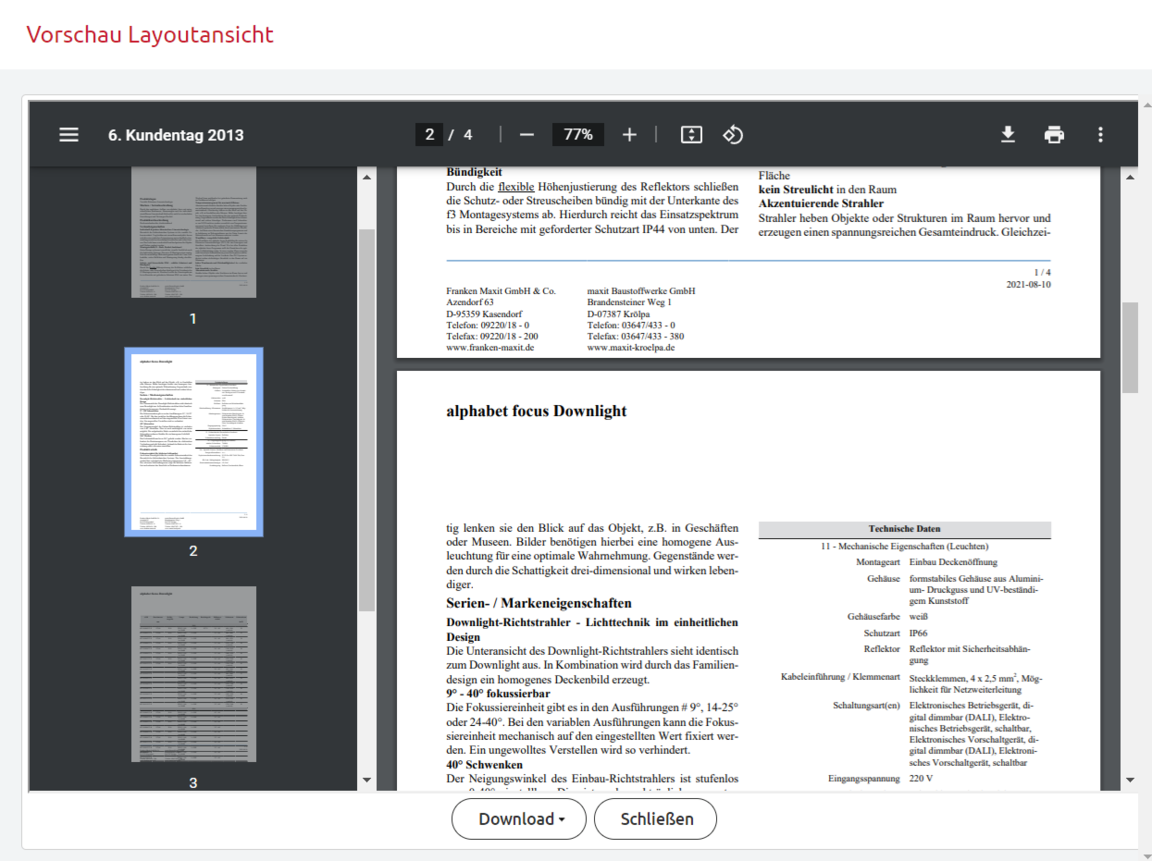Zoom out with the minus icon
Screen dimensions: 1152x861
click(x=527, y=134)
